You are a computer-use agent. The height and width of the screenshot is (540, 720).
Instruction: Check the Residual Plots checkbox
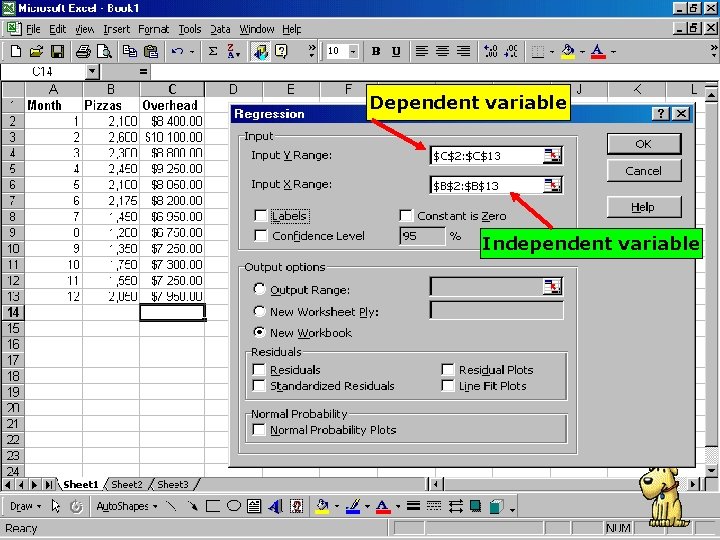pos(448,370)
